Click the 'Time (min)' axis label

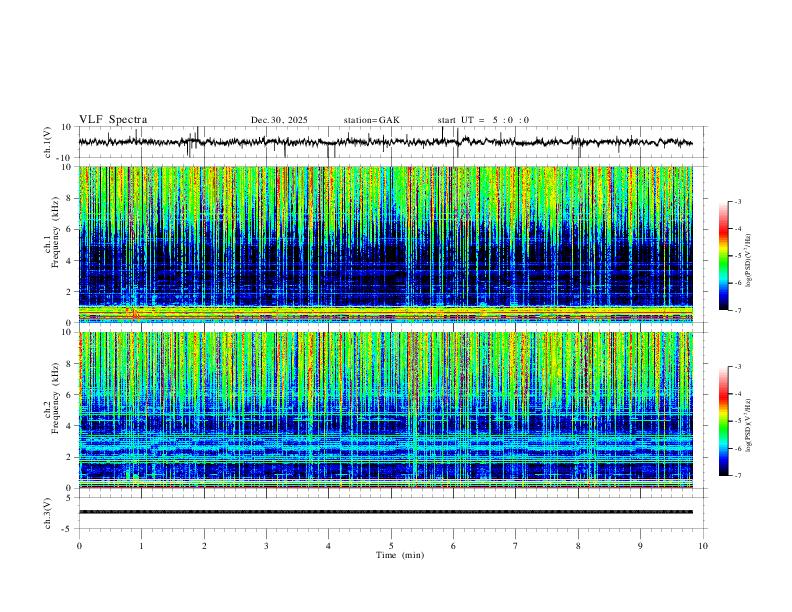[x=400, y=555]
